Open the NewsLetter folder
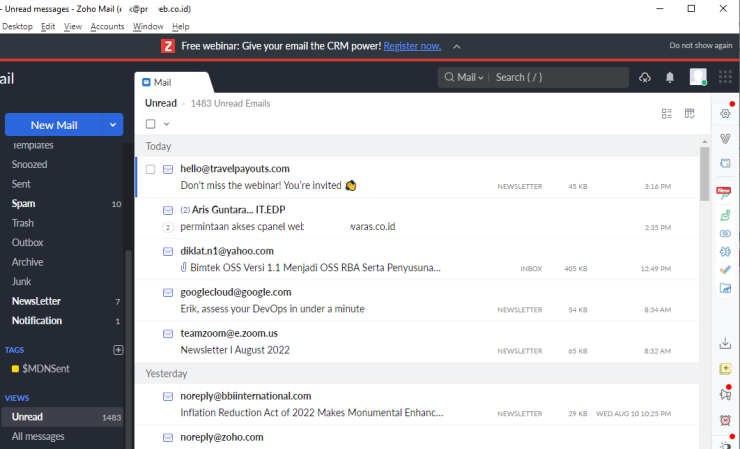Image resolution: width=740 pixels, height=449 pixels. click(36, 301)
